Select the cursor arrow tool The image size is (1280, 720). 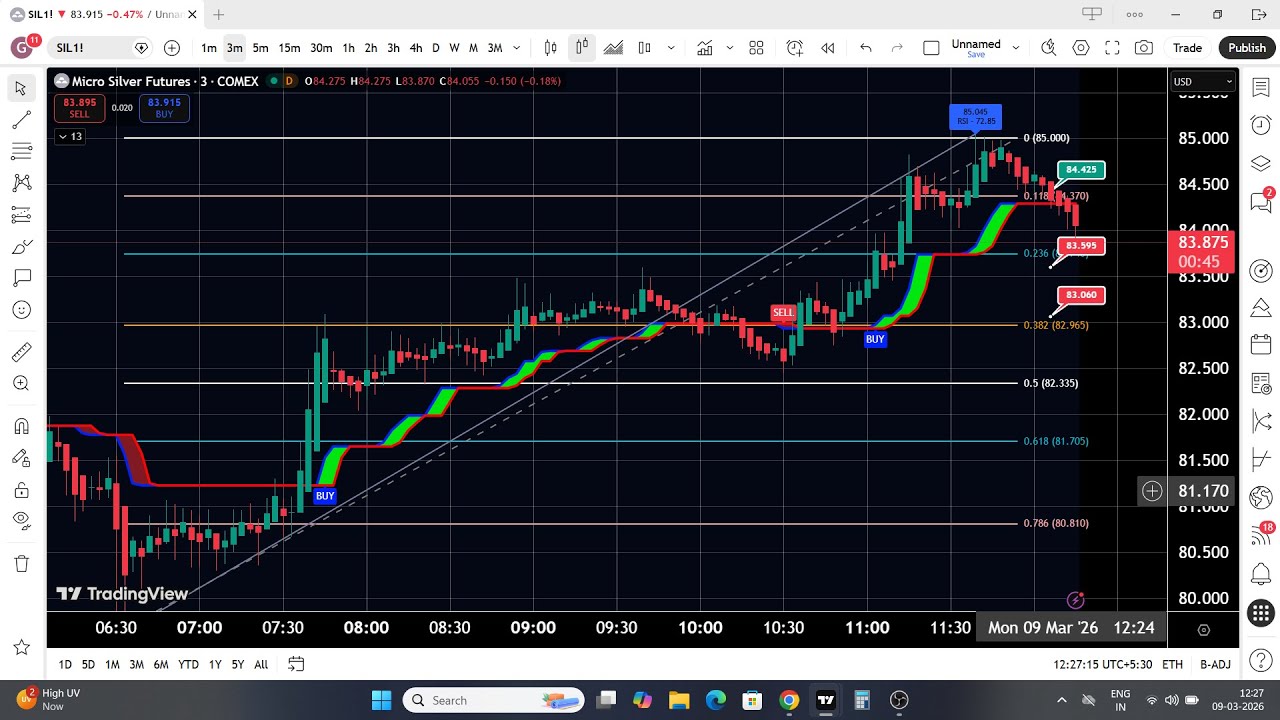21,89
